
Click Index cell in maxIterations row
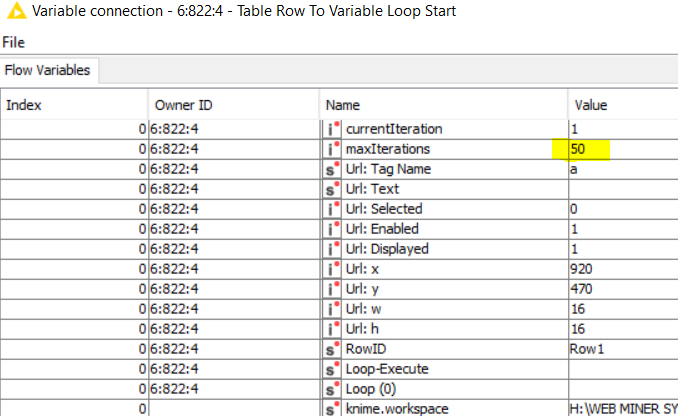click(74, 149)
